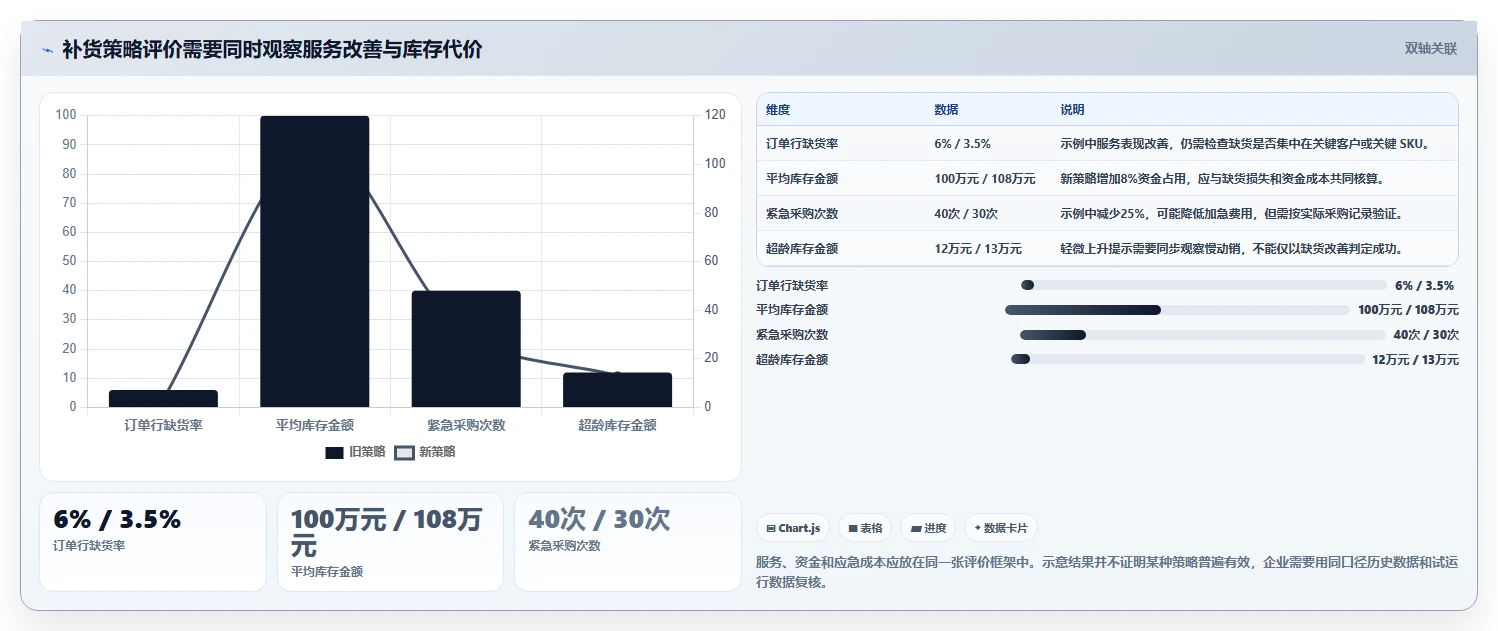The height and width of the screenshot is (631, 1498).
Task: Click the 数据卡片 sparkle icon
Action: point(977,528)
